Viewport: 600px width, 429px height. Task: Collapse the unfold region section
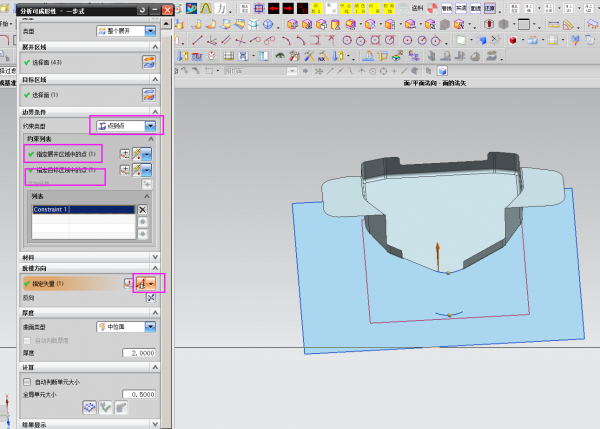[x=155, y=47]
